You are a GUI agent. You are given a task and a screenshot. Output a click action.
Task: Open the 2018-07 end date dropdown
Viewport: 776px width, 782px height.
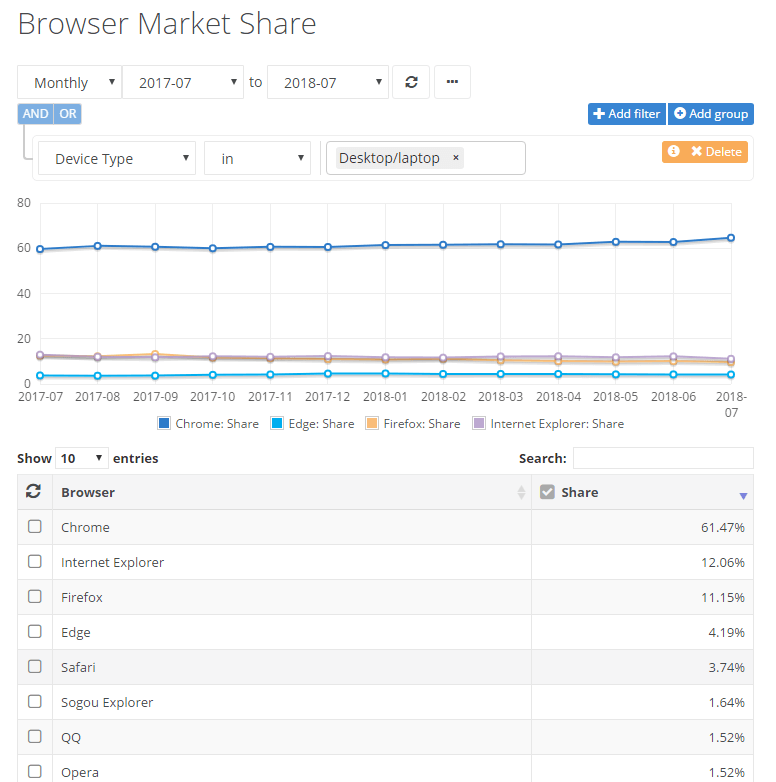click(x=328, y=82)
